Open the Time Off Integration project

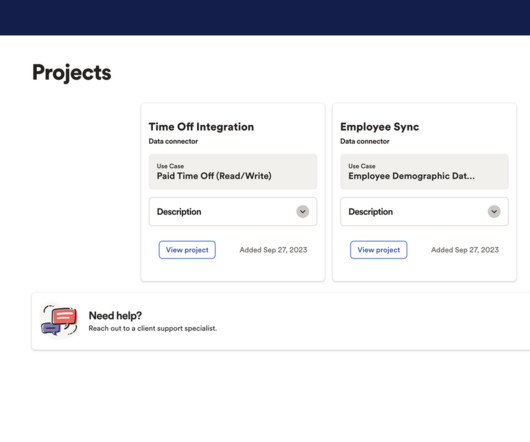(x=187, y=250)
